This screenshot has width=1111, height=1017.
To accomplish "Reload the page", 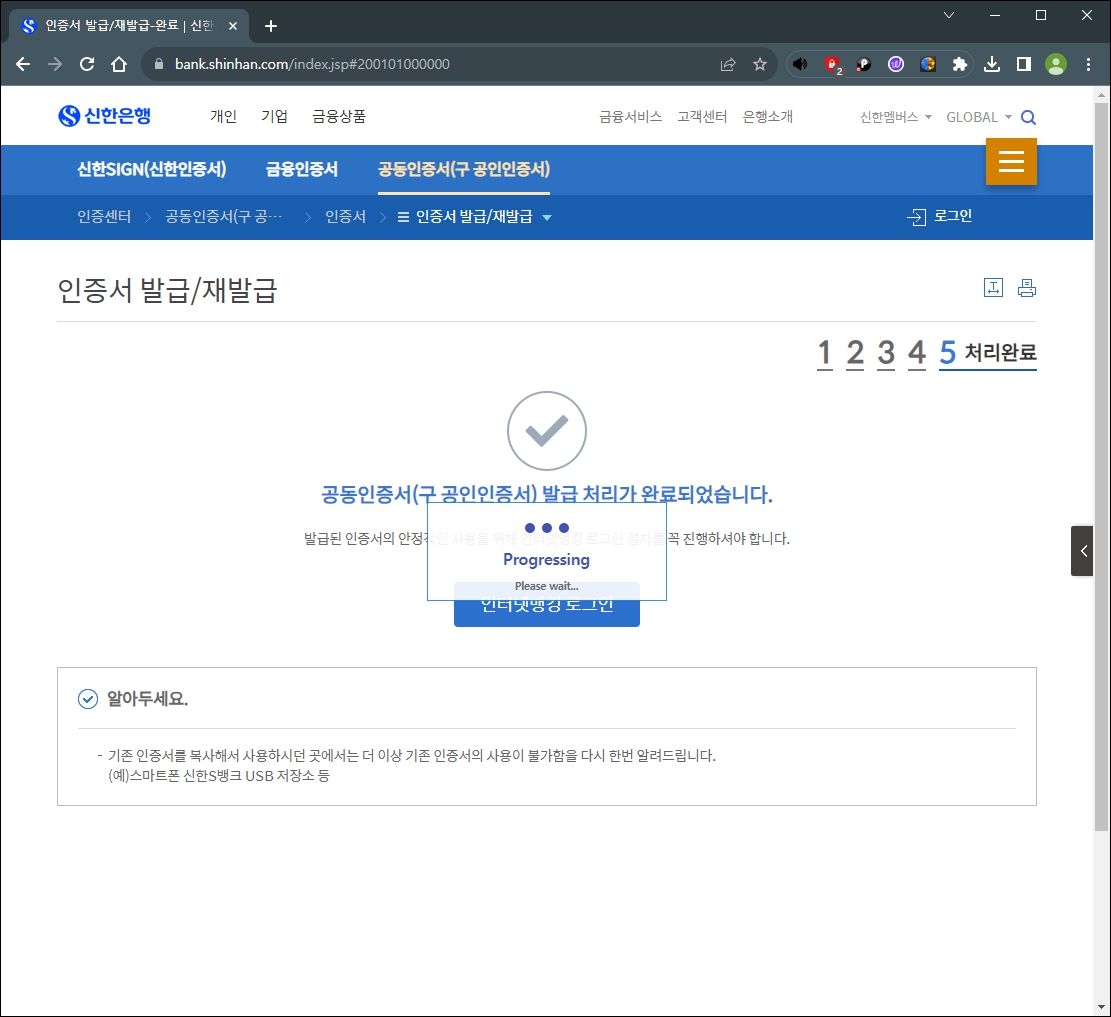I will point(86,64).
